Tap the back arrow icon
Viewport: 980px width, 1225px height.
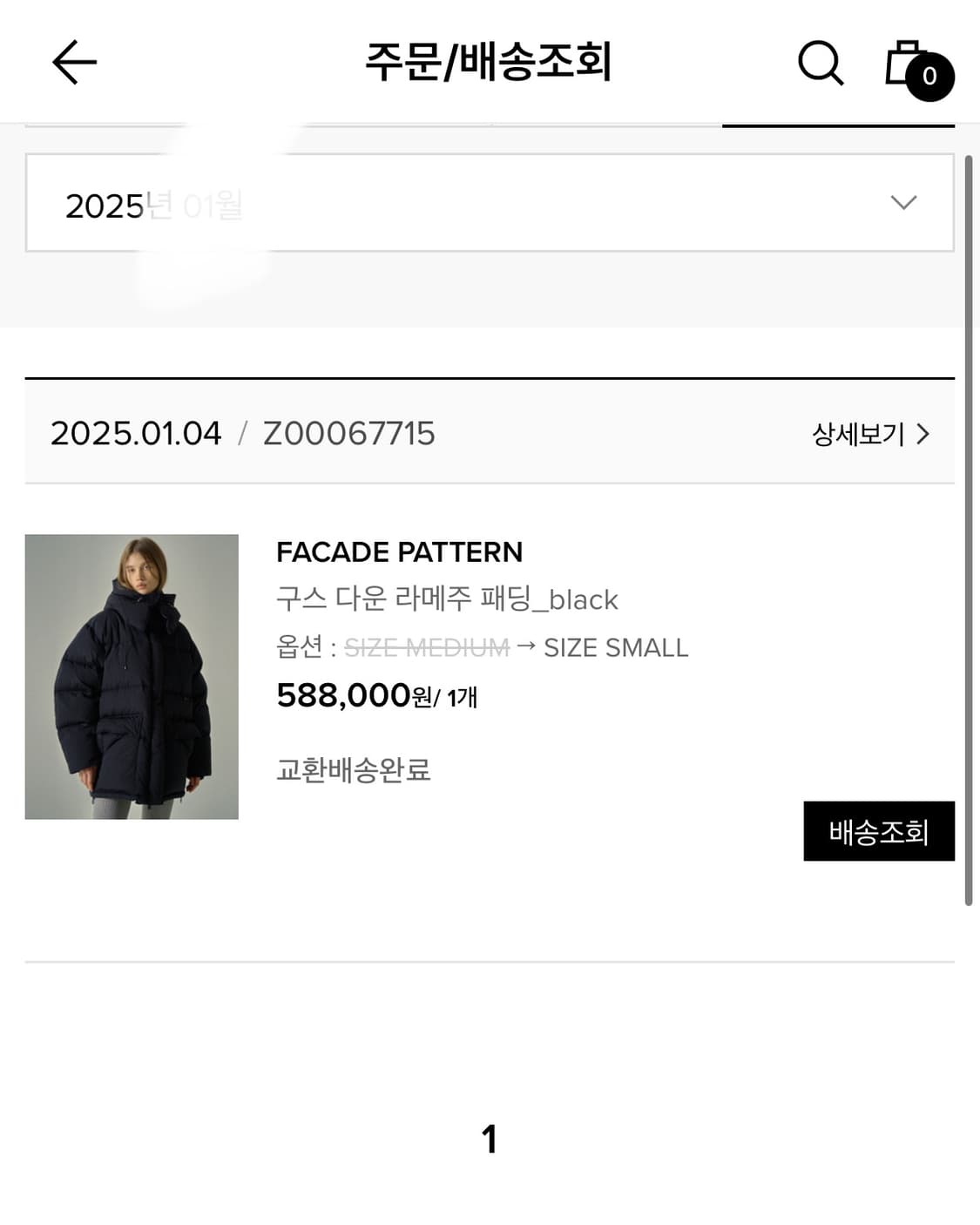[x=74, y=62]
